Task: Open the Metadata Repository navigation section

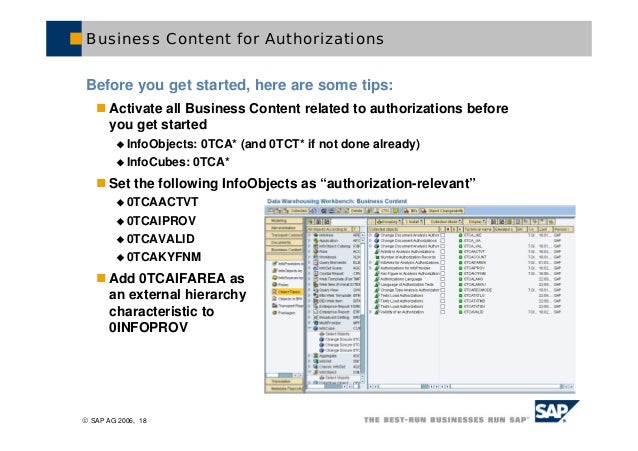Action: coord(284,388)
